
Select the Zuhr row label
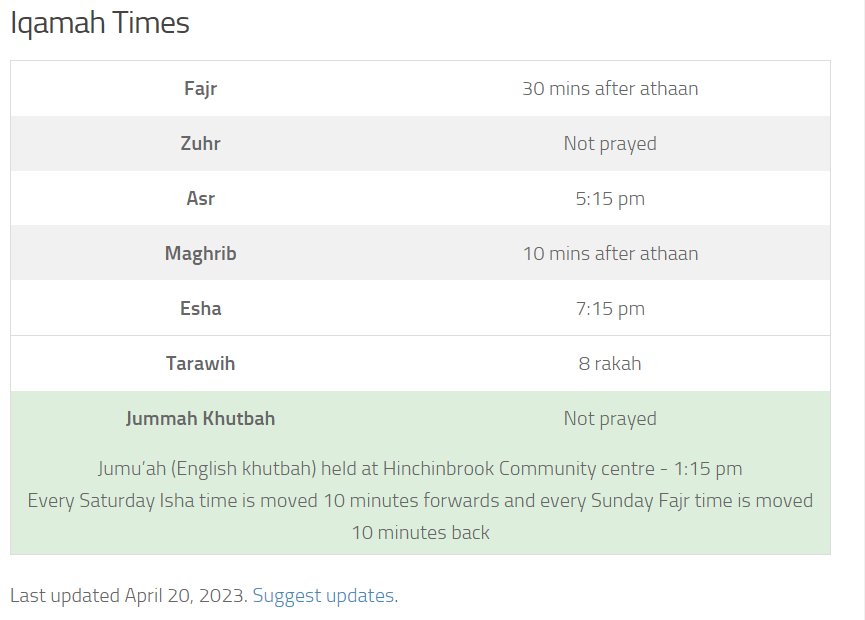[200, 143]
